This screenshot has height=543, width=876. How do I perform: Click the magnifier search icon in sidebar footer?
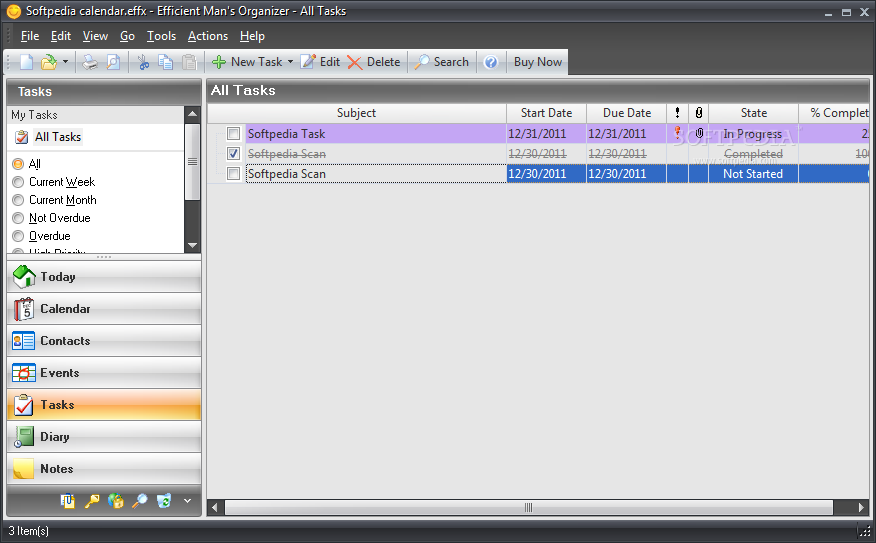pyautogui.click(x=140, y=501)
